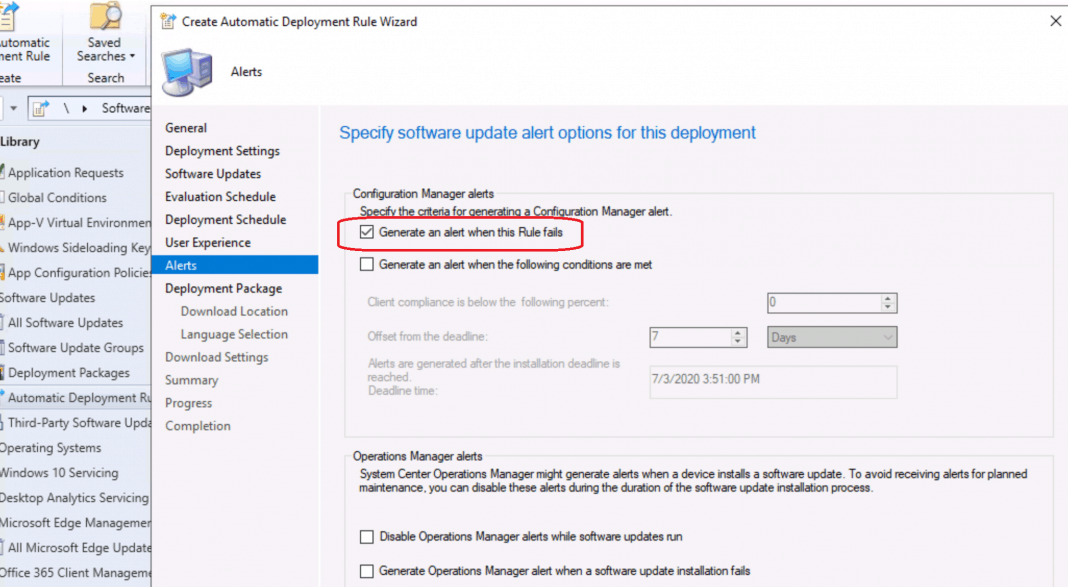Click the Deadline time field

tap(772, 383)
